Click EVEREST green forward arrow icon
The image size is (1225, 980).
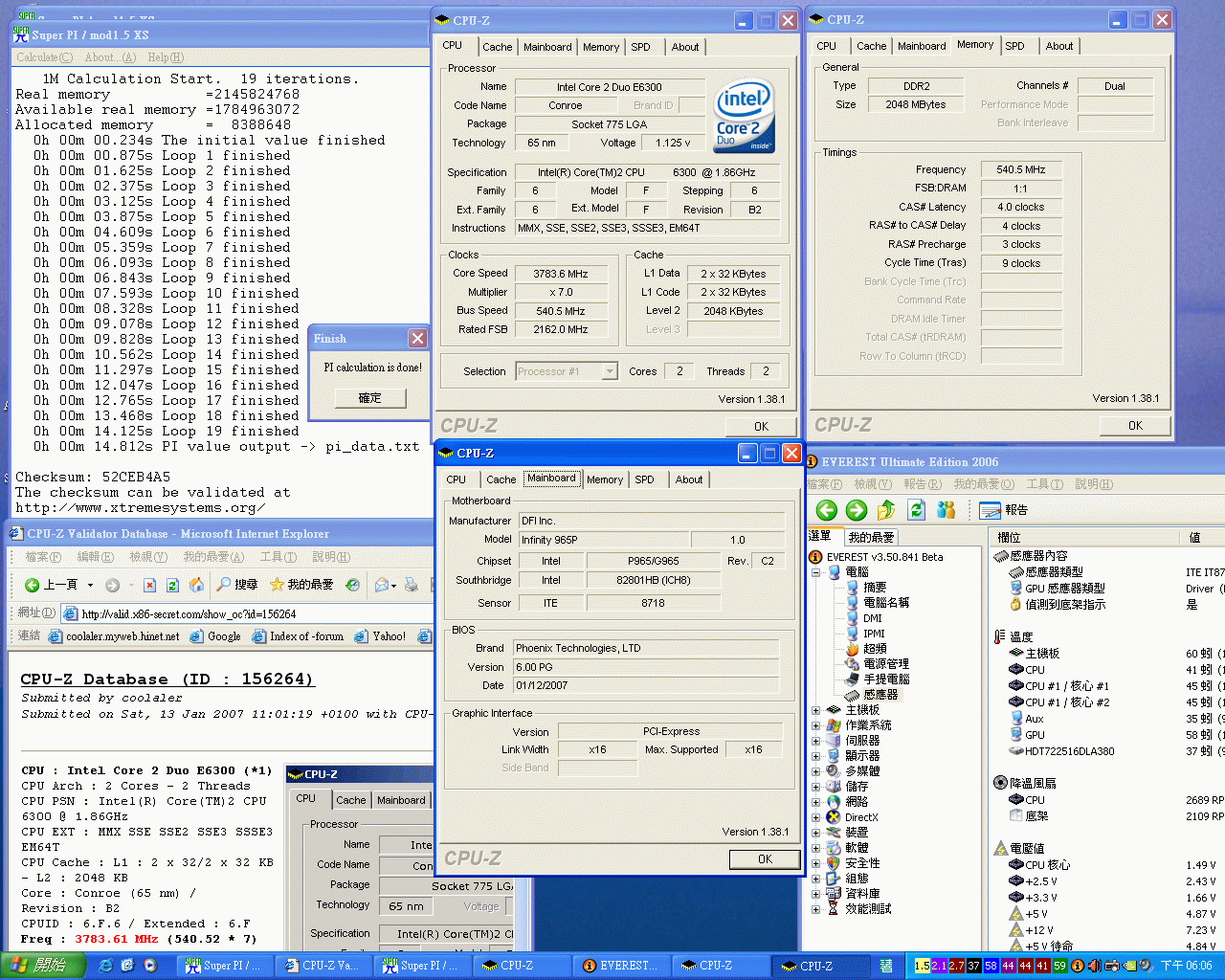(857, 510)
